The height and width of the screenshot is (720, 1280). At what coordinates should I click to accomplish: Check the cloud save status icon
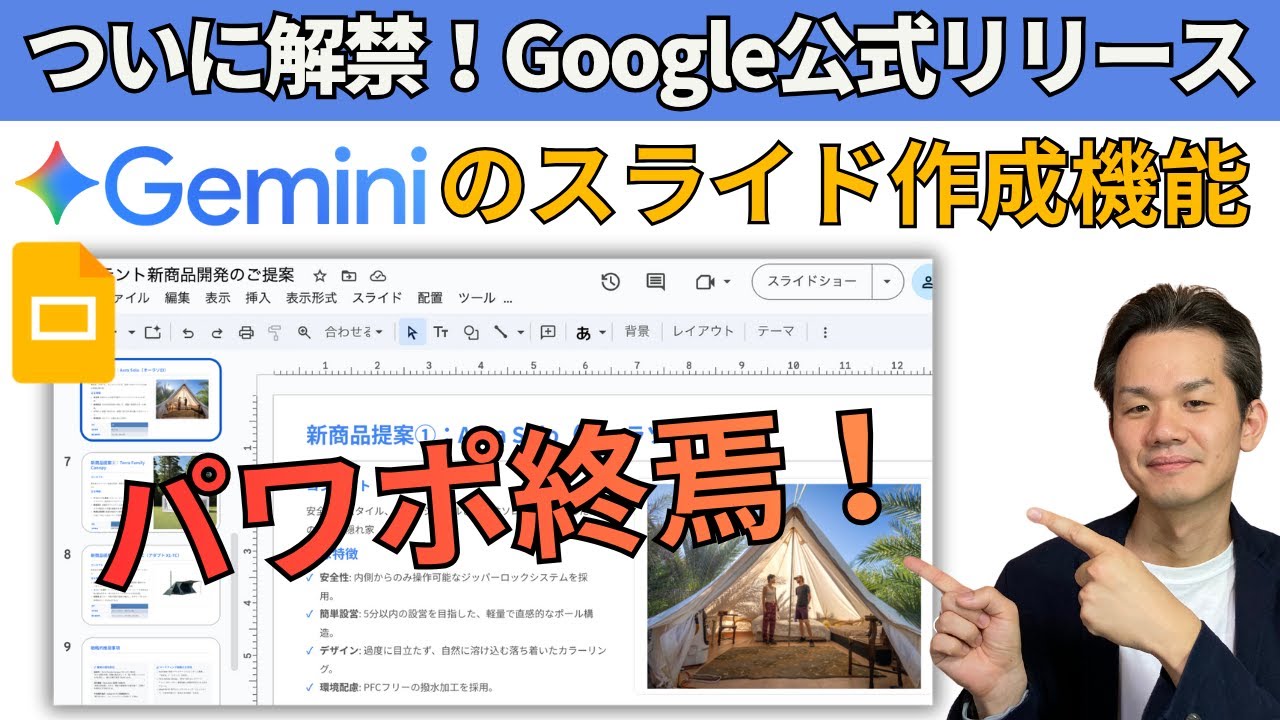coord(377,276)
